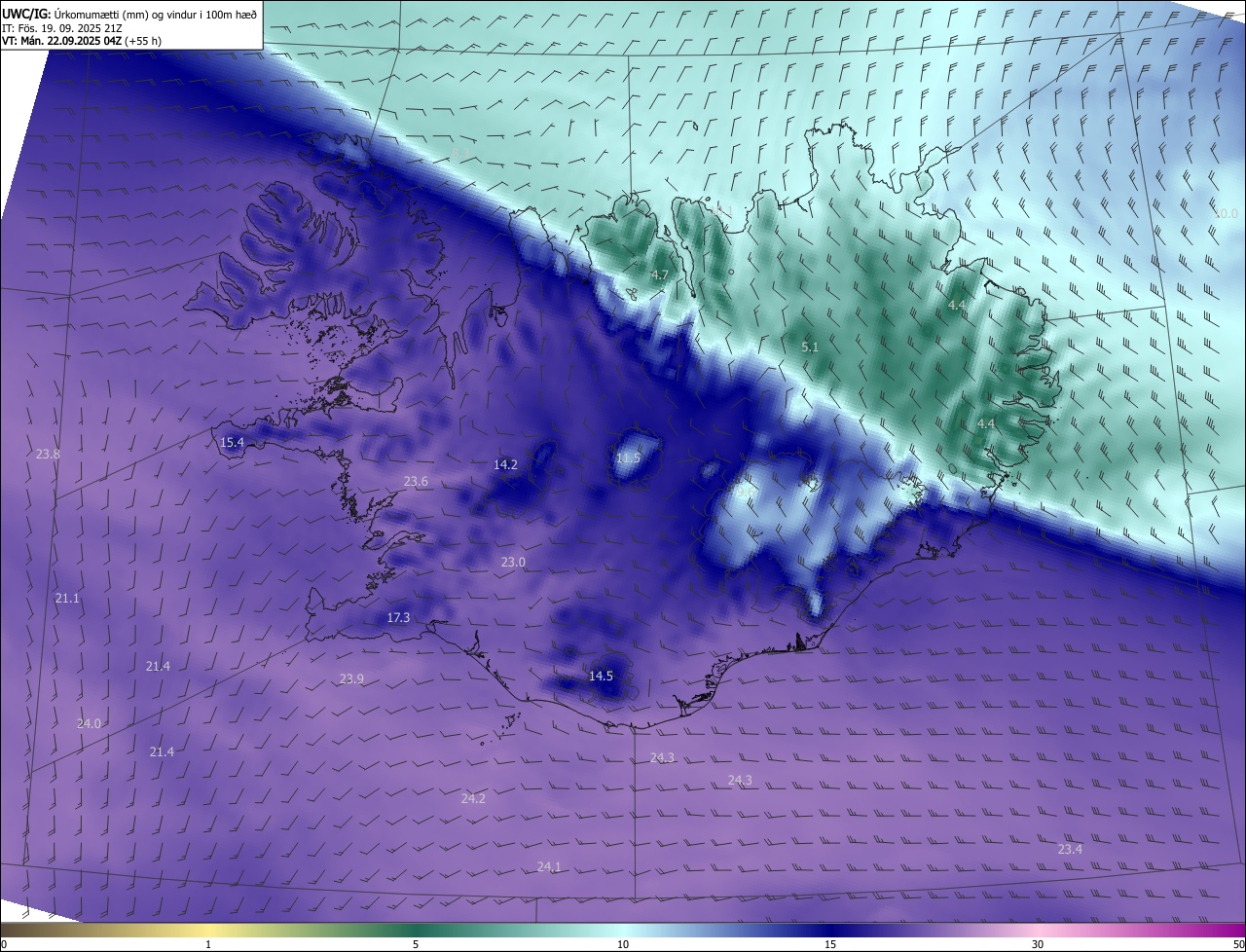This screenshot has height=952, width=1246.
Task: Click the '15' tick on the color scale
Action: tap(830, 944)
